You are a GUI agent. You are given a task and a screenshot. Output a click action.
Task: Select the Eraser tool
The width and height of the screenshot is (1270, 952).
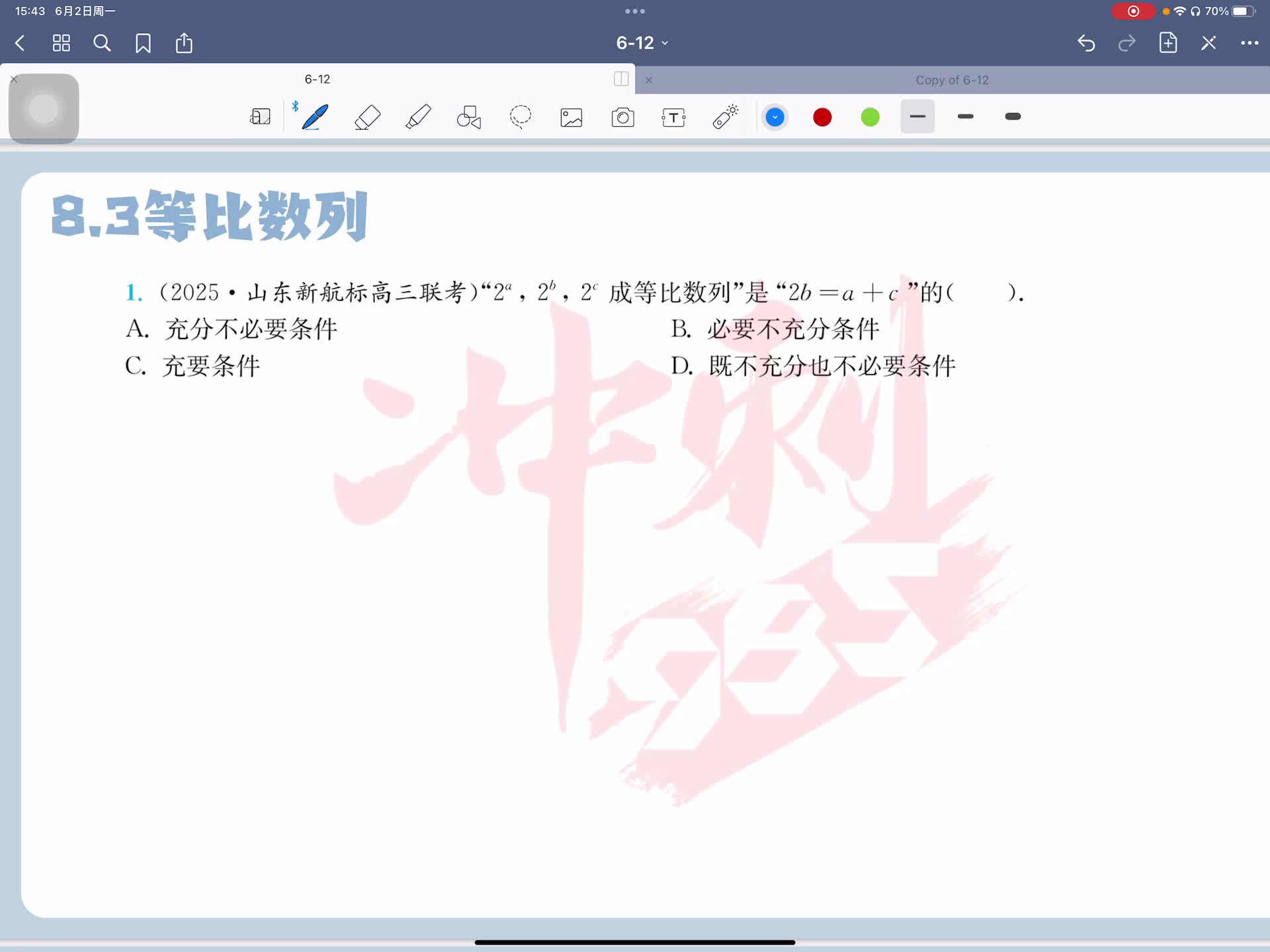(x=367, y=117)
